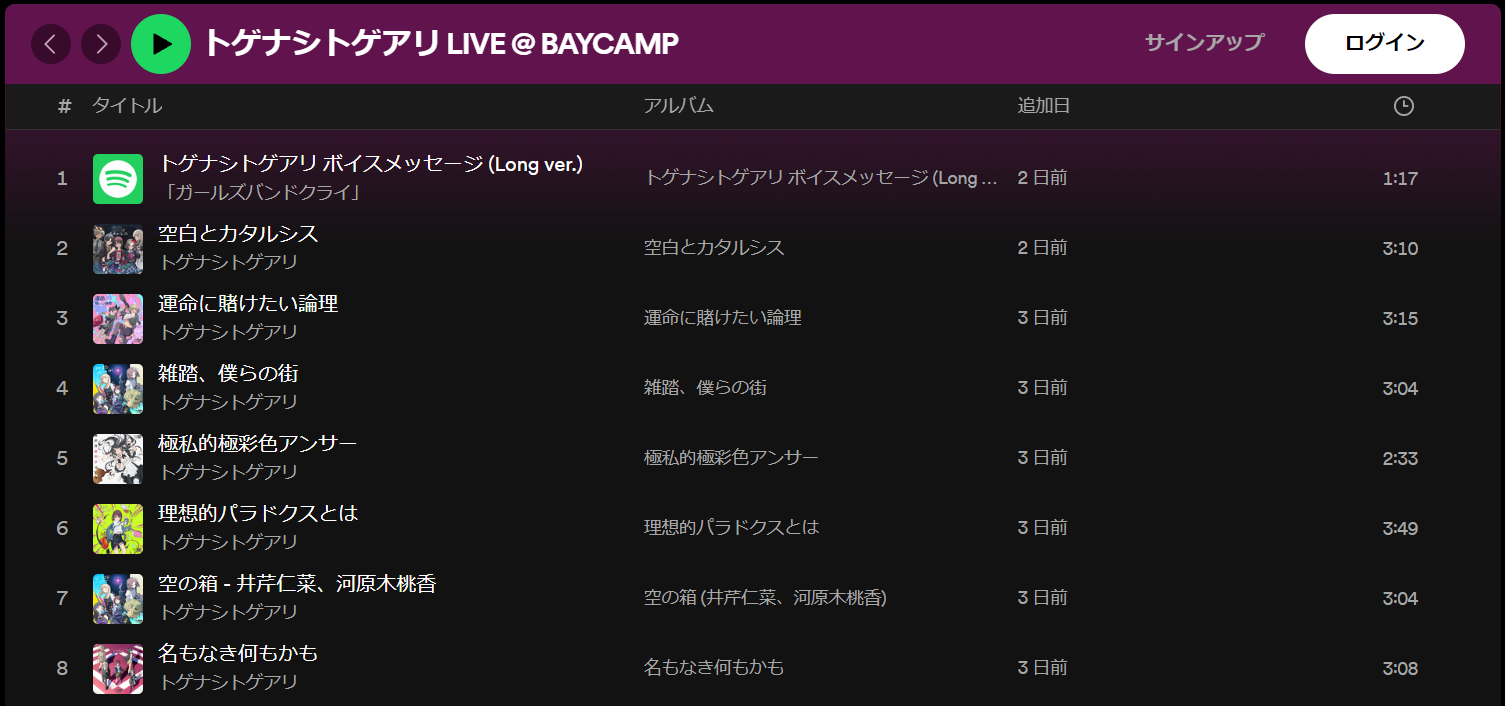Screen dimensions: 1505x706
Task: Go forward with the right arrow button
Action: point(101,44)
